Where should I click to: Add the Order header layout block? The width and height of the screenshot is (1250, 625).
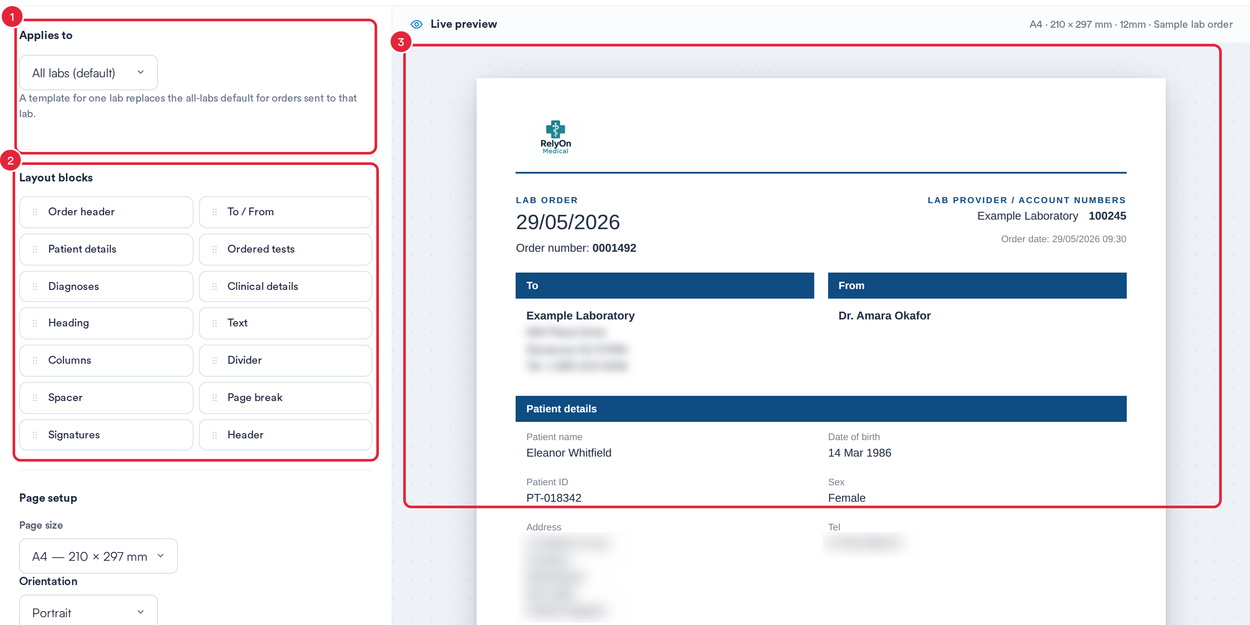(106, 212)
